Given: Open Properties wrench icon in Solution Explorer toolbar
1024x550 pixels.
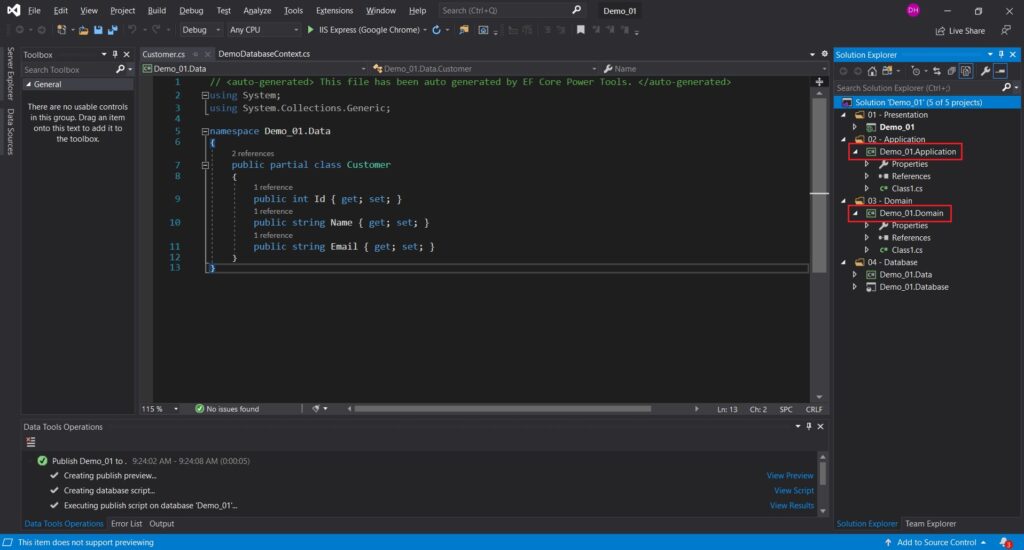Looking at the screenshot, I should point(985,71).
